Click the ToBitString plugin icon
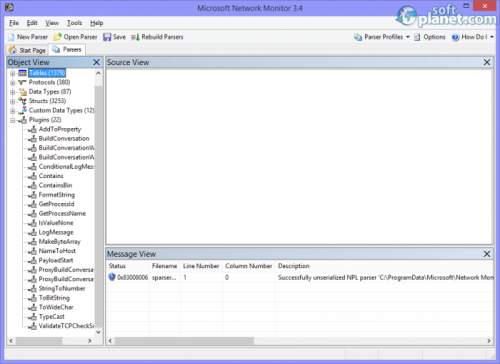 tap(32, 298)
